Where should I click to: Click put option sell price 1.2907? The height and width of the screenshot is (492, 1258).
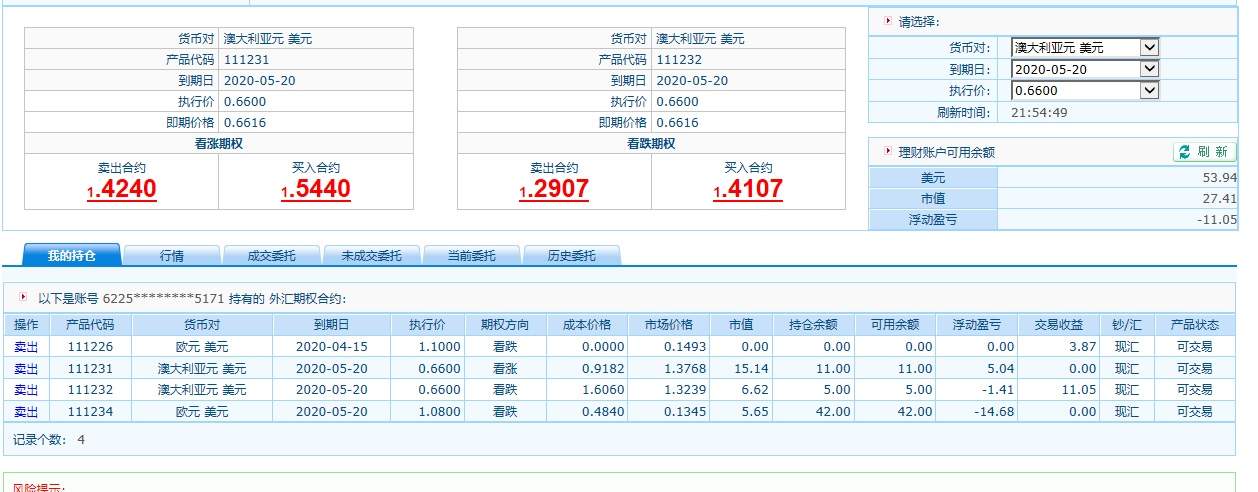point(554,189)
